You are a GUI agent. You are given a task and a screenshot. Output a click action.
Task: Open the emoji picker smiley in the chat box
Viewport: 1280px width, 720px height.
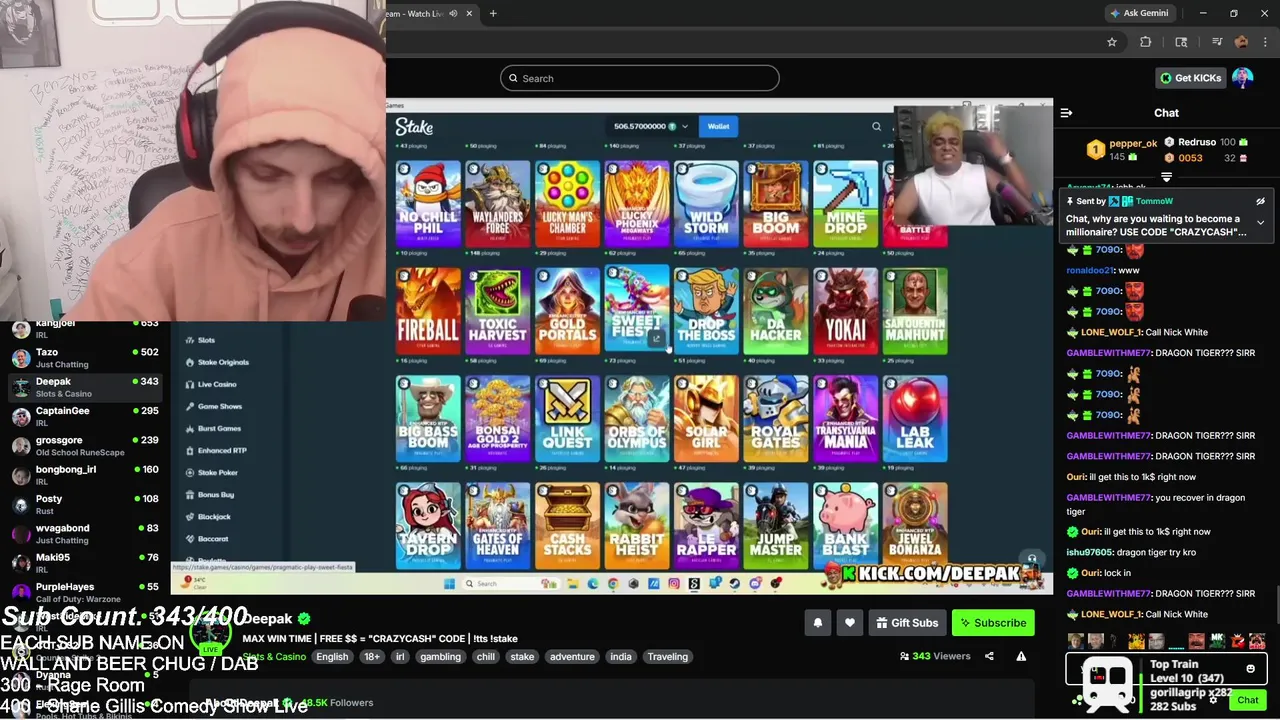1250,669
